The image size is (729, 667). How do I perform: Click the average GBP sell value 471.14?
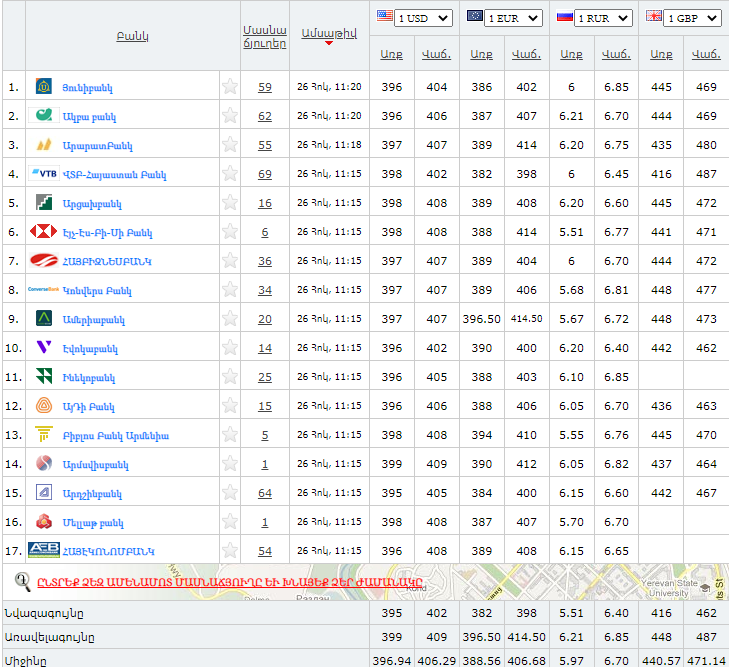click(x=706, y=660)
